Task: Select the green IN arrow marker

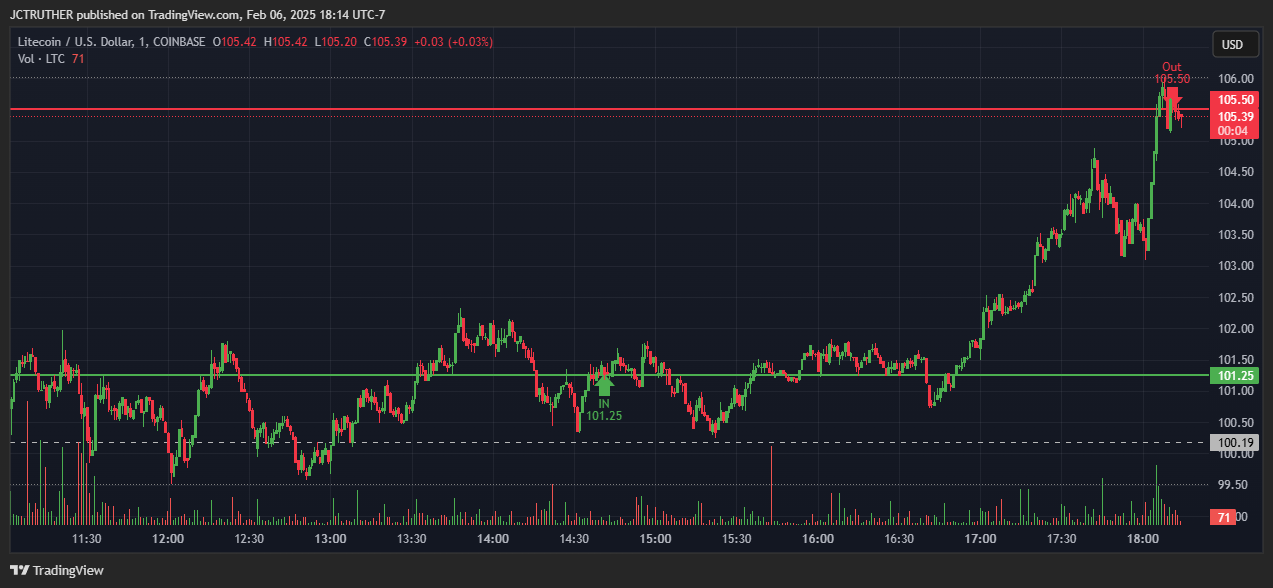Action: pos(604,385)
